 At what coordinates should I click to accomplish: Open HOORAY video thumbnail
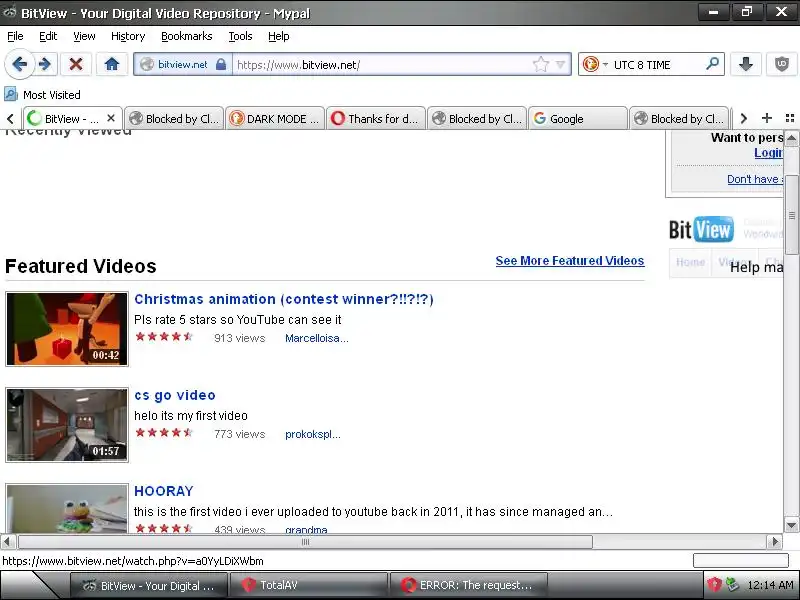click(x=67, y=508)
